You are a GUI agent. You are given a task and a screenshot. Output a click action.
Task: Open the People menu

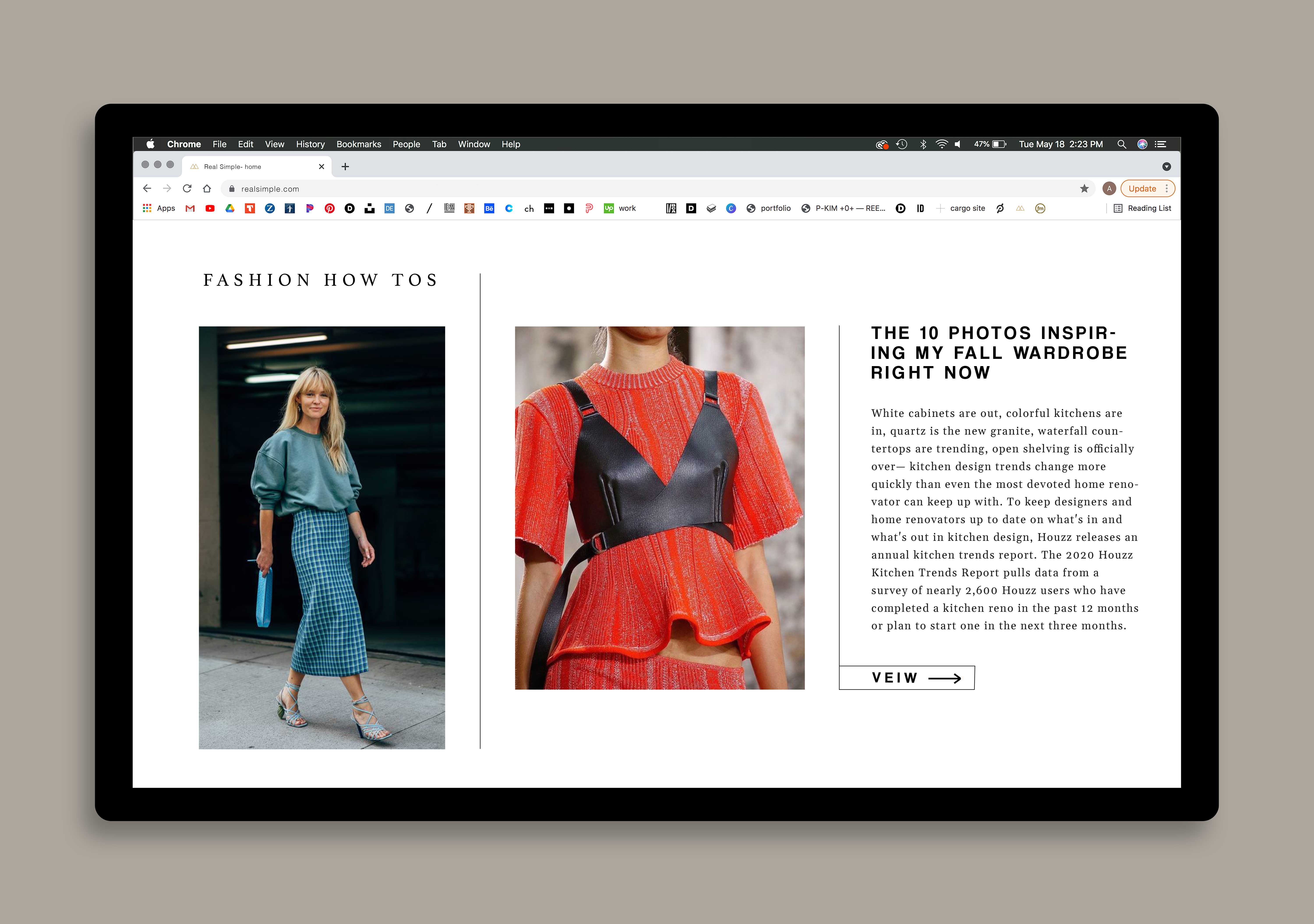pyautogui.click(x=406, y=144)
